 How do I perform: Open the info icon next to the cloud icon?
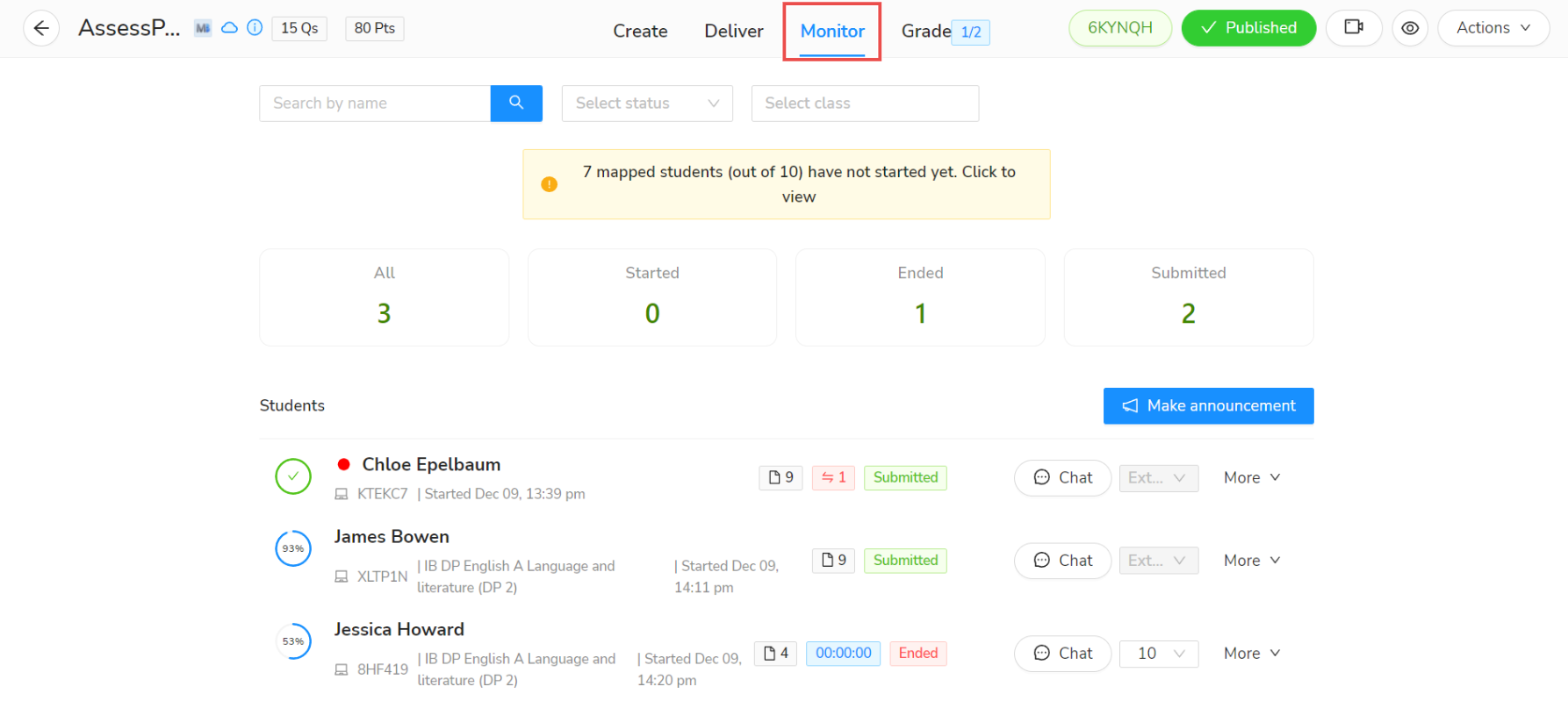[x=255, y=27]
